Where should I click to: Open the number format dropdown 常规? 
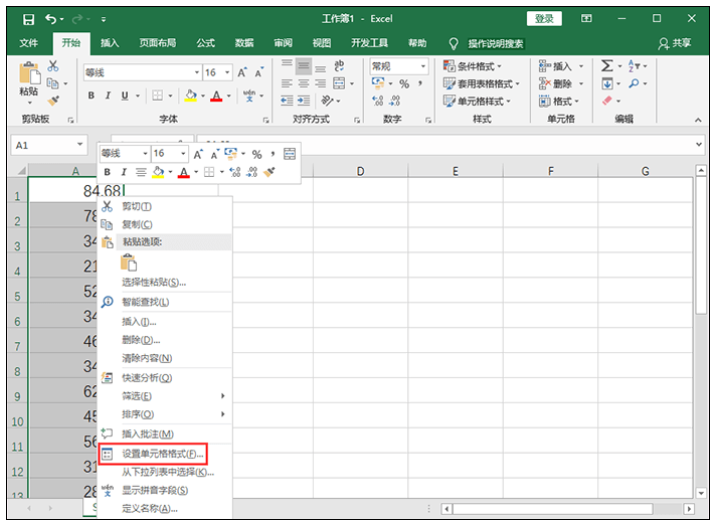point(423,66)
